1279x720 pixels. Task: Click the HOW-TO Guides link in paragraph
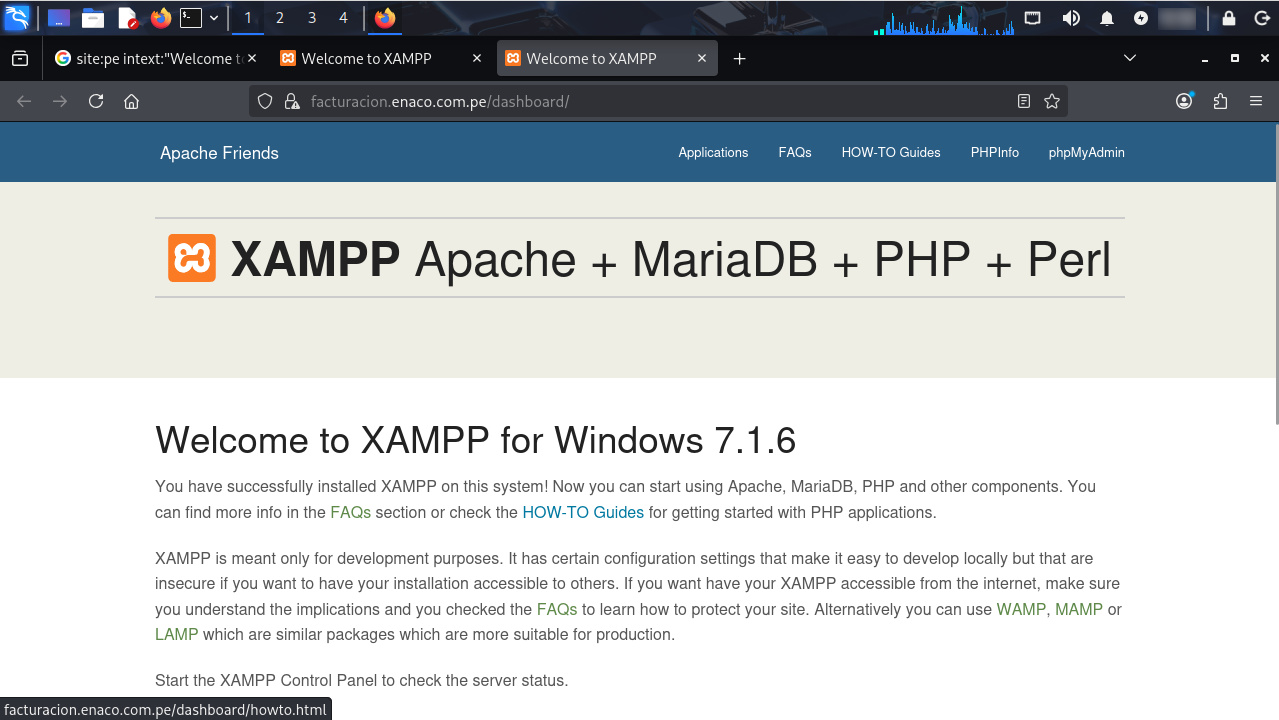[583, 513]
